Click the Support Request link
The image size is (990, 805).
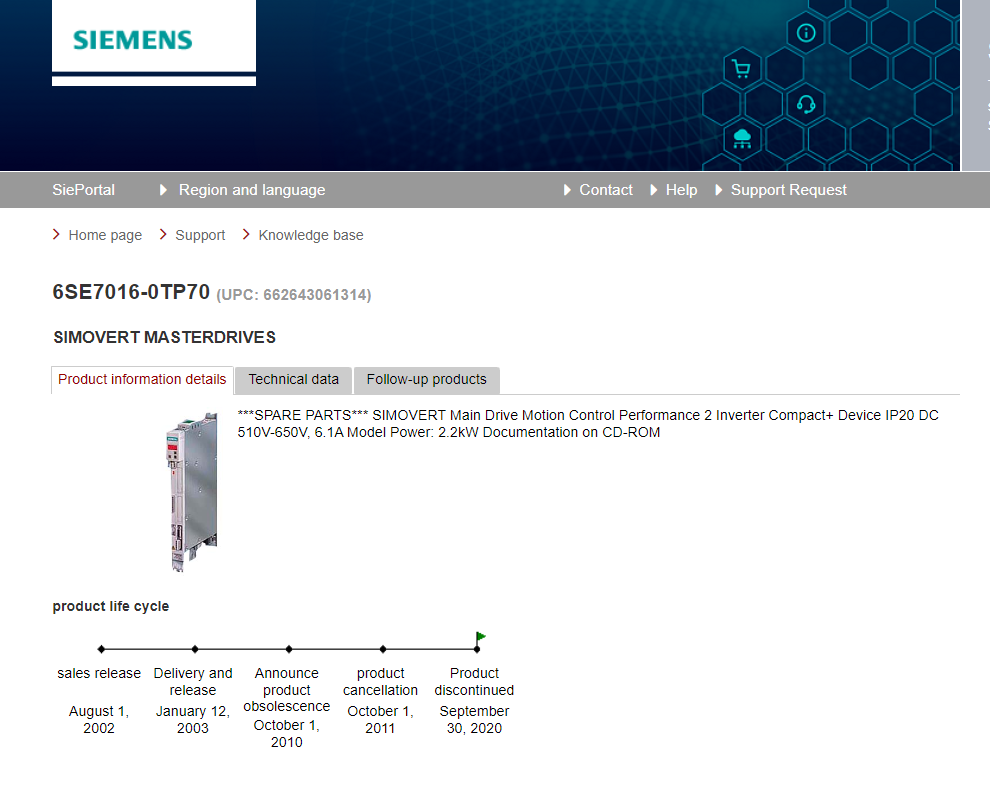pos(788,190)
